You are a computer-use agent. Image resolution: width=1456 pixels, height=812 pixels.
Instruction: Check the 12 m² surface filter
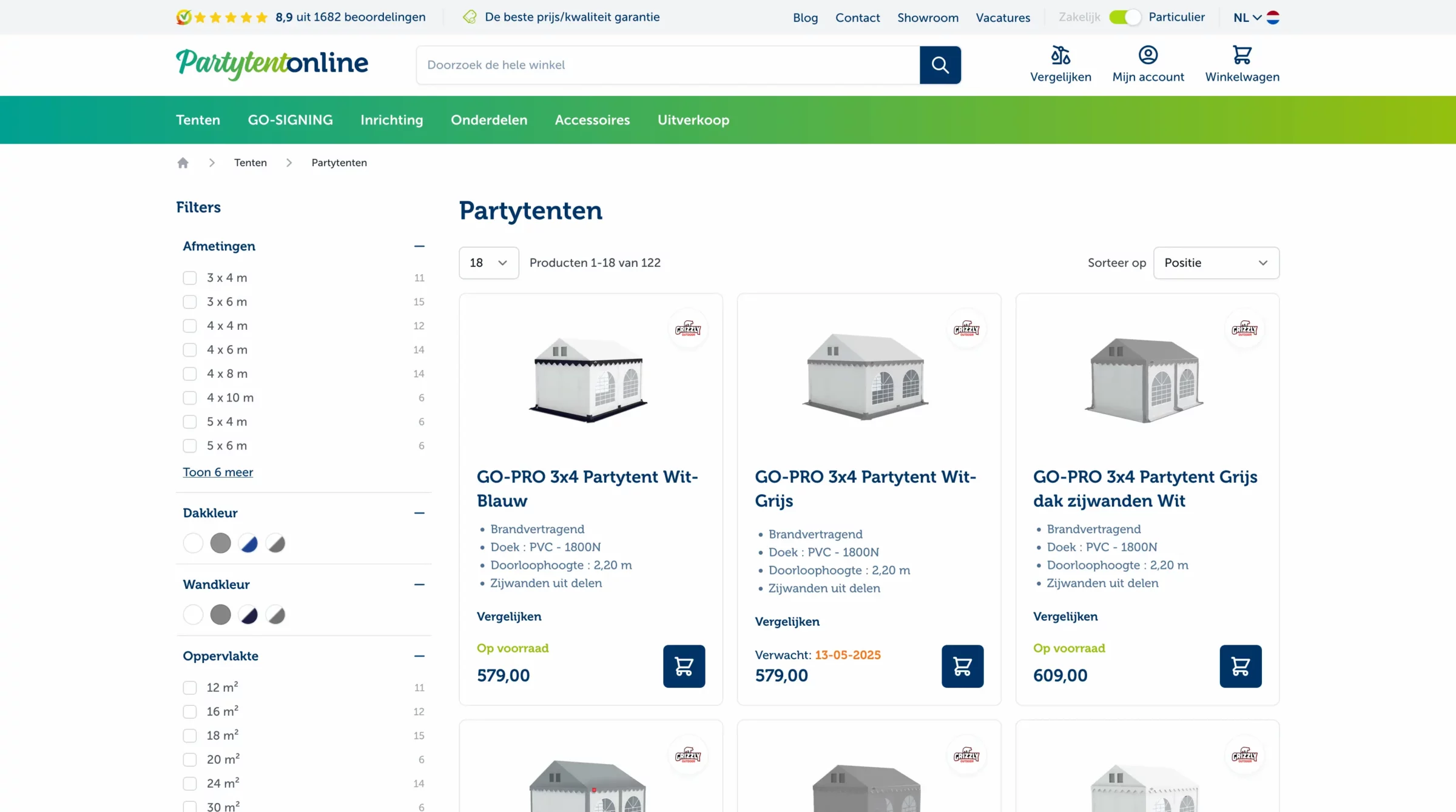coord(190,688)
